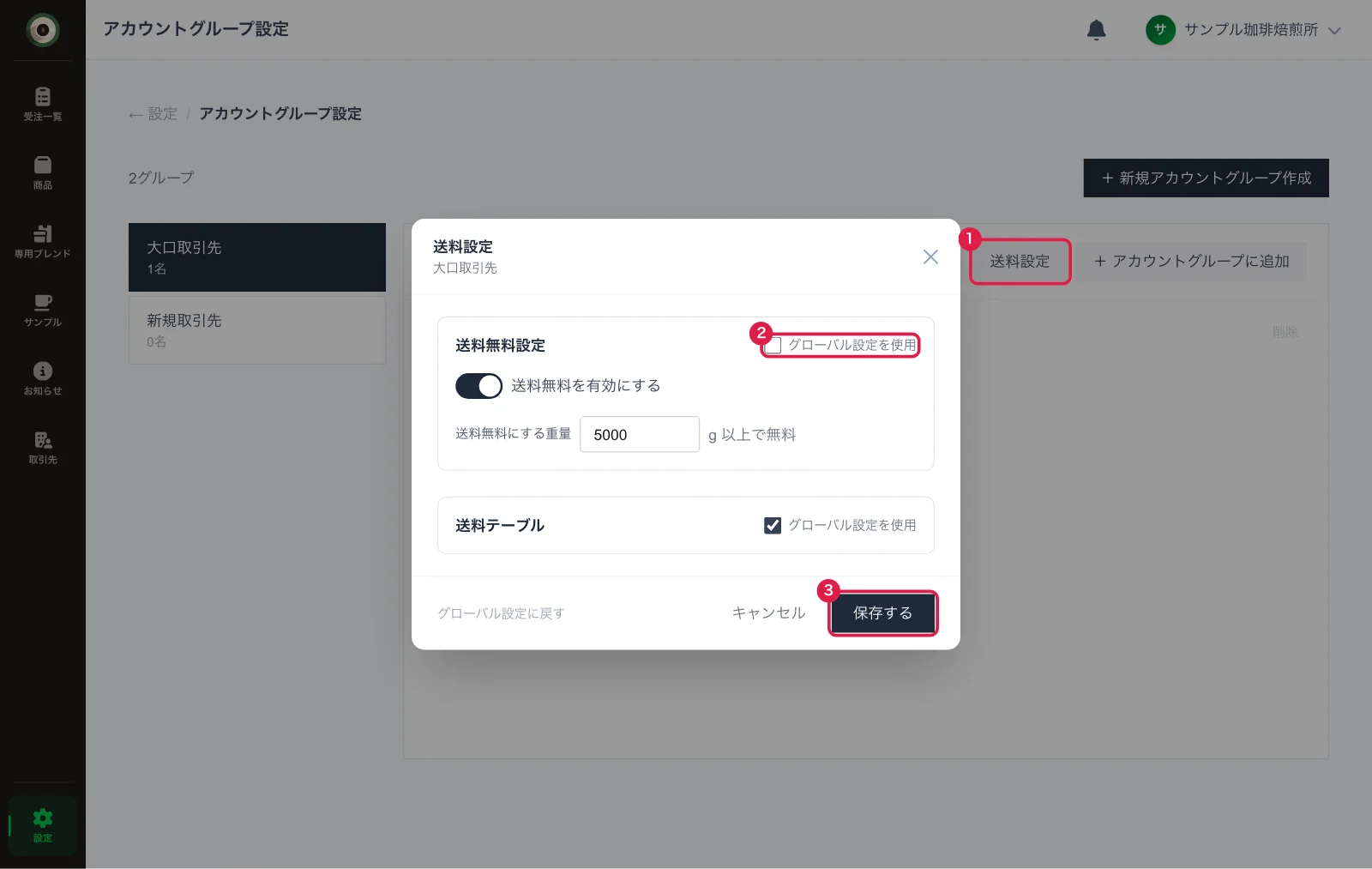Viewport: 1372px width, 869px height.
Task: Click the faded 削除 link
Action: pyautogui.click(x=1285, y=332)
